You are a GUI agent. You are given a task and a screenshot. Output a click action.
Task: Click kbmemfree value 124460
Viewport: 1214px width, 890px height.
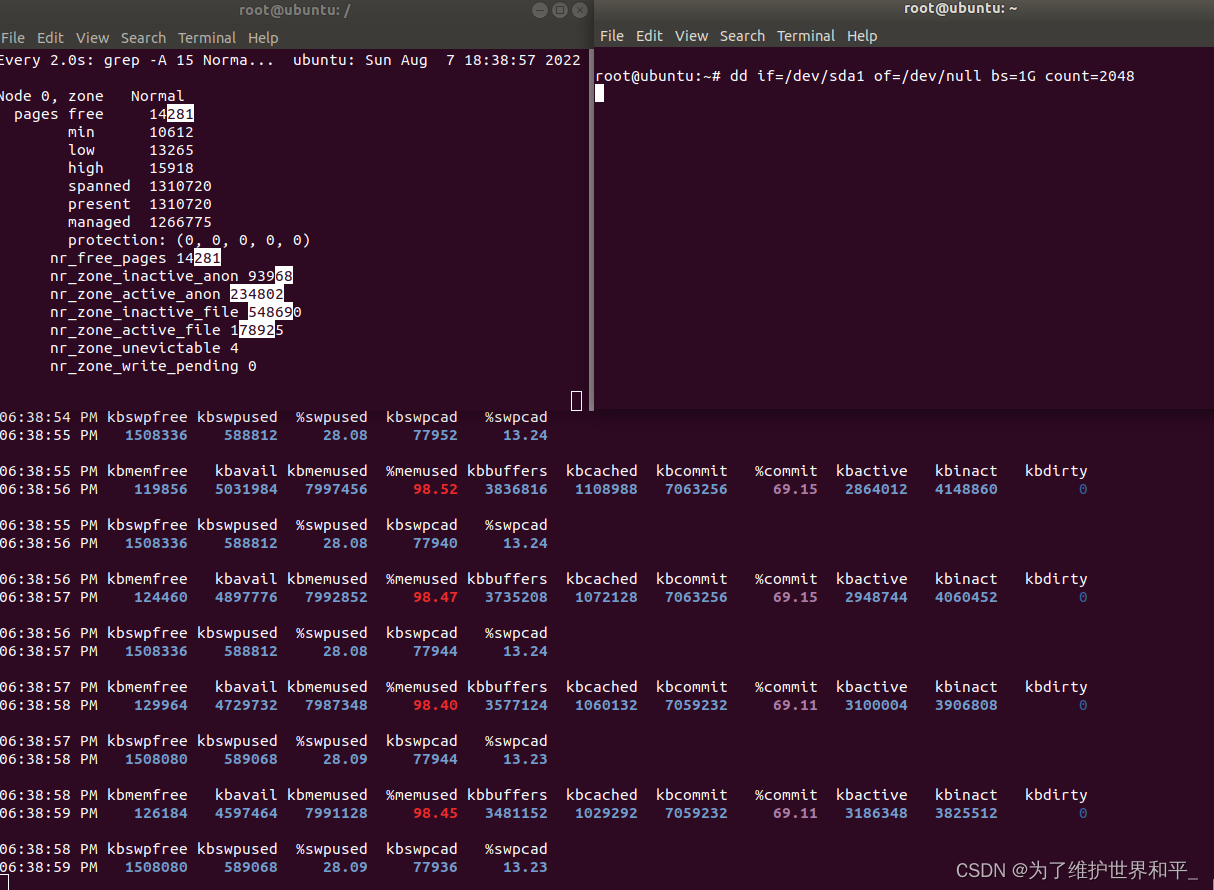click(x=160, y=597)
